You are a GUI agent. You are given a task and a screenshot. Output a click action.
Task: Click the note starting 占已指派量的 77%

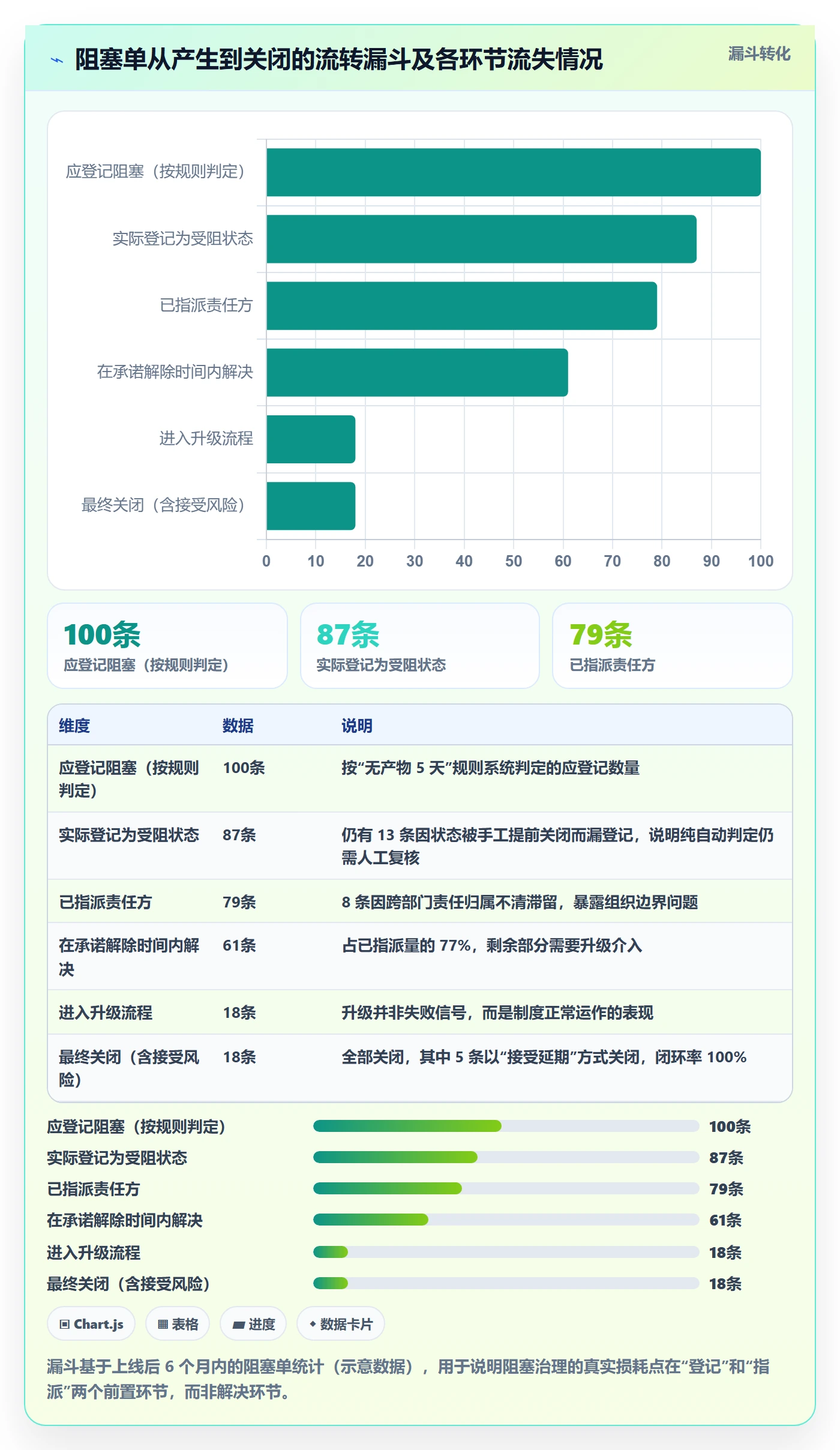(x=492, y=945)
